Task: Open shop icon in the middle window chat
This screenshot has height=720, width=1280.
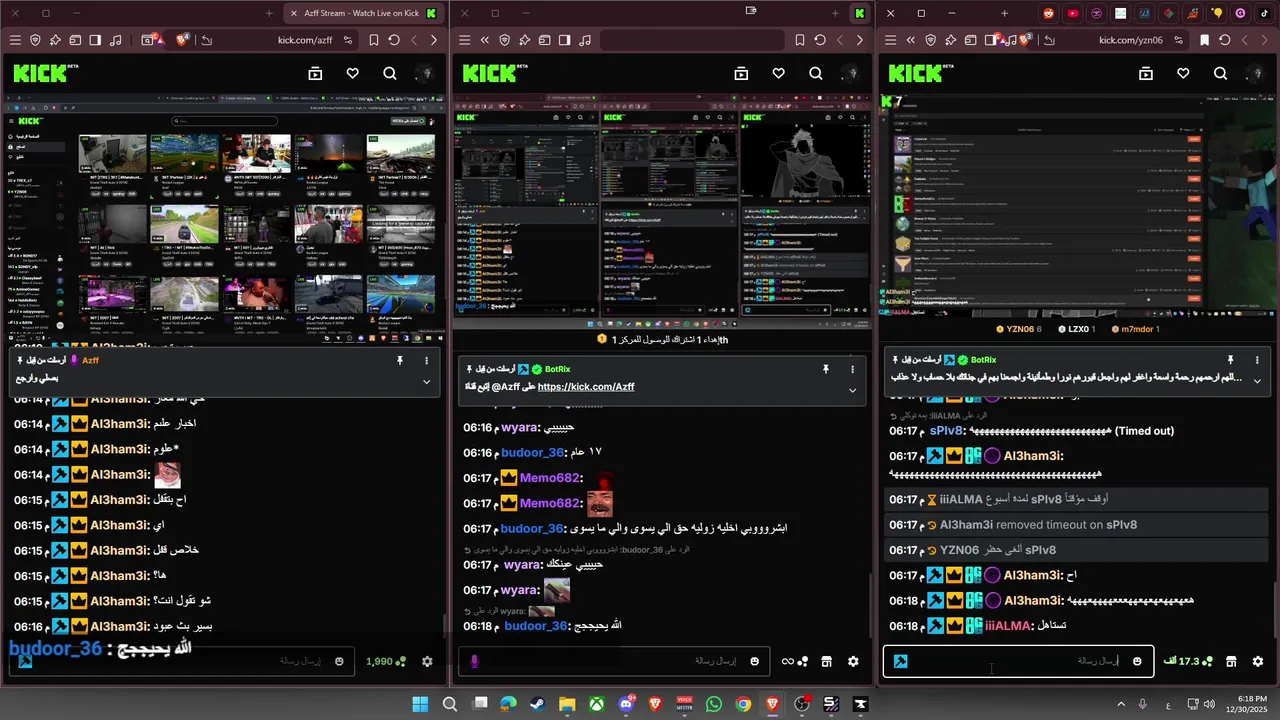Action: [x=827, y=661]
